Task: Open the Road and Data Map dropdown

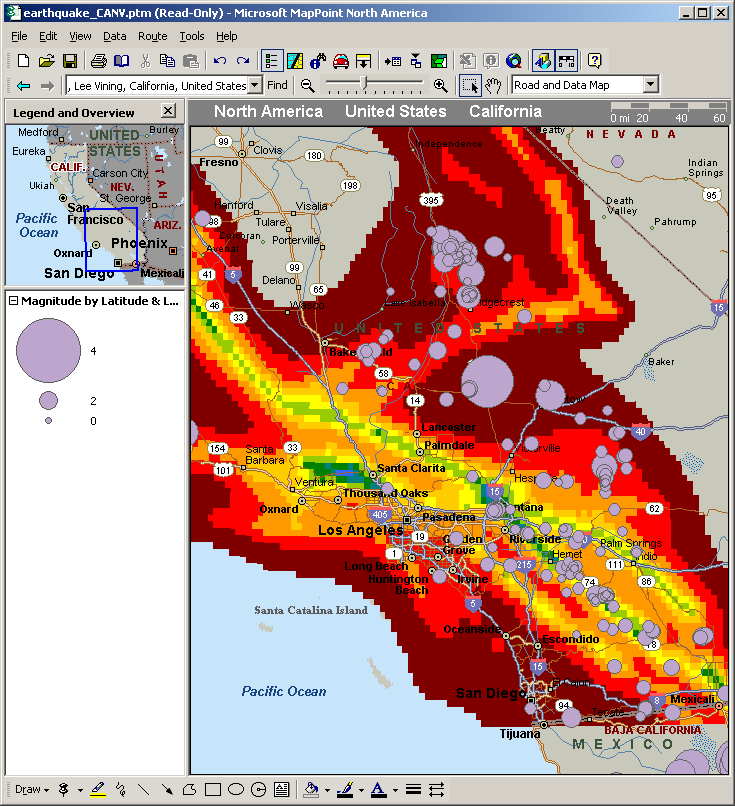Action: [650, 86]
